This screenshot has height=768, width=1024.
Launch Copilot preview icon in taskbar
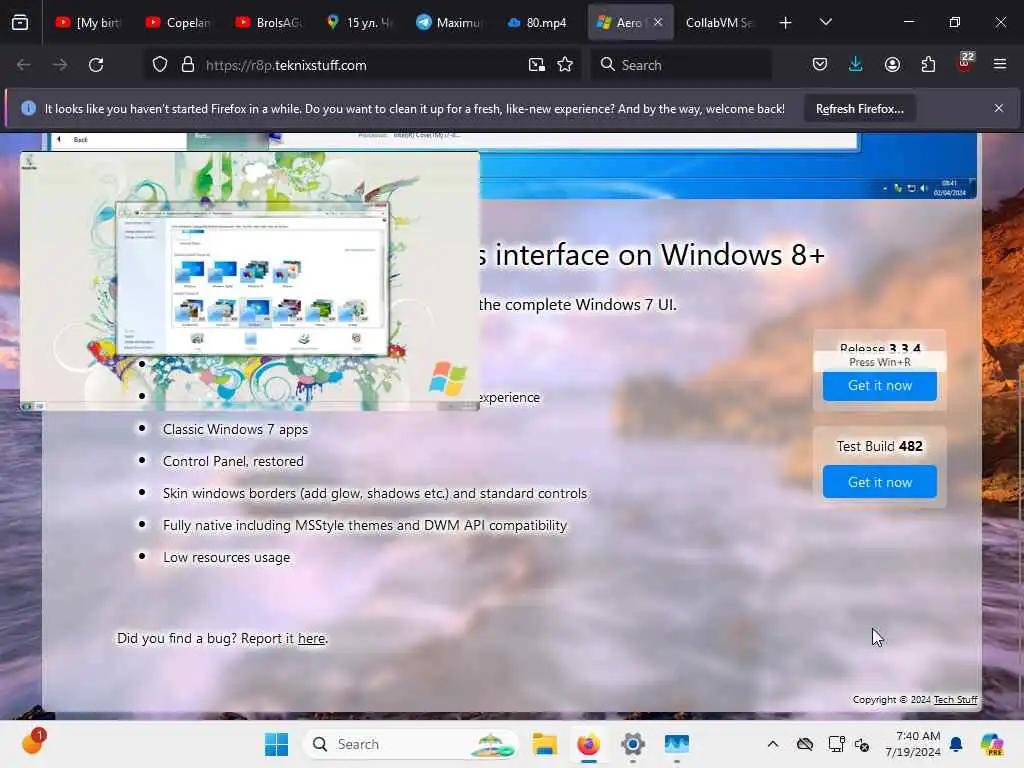click(x=991, y=744)
